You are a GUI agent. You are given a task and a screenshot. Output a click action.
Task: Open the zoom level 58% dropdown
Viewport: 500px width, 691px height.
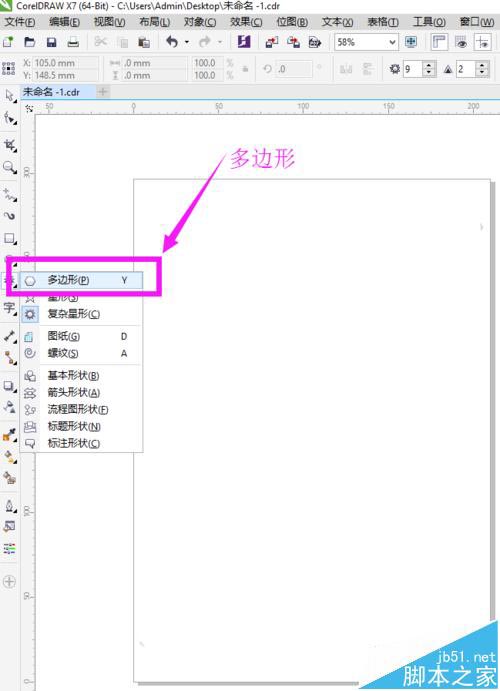pos(392,42)
